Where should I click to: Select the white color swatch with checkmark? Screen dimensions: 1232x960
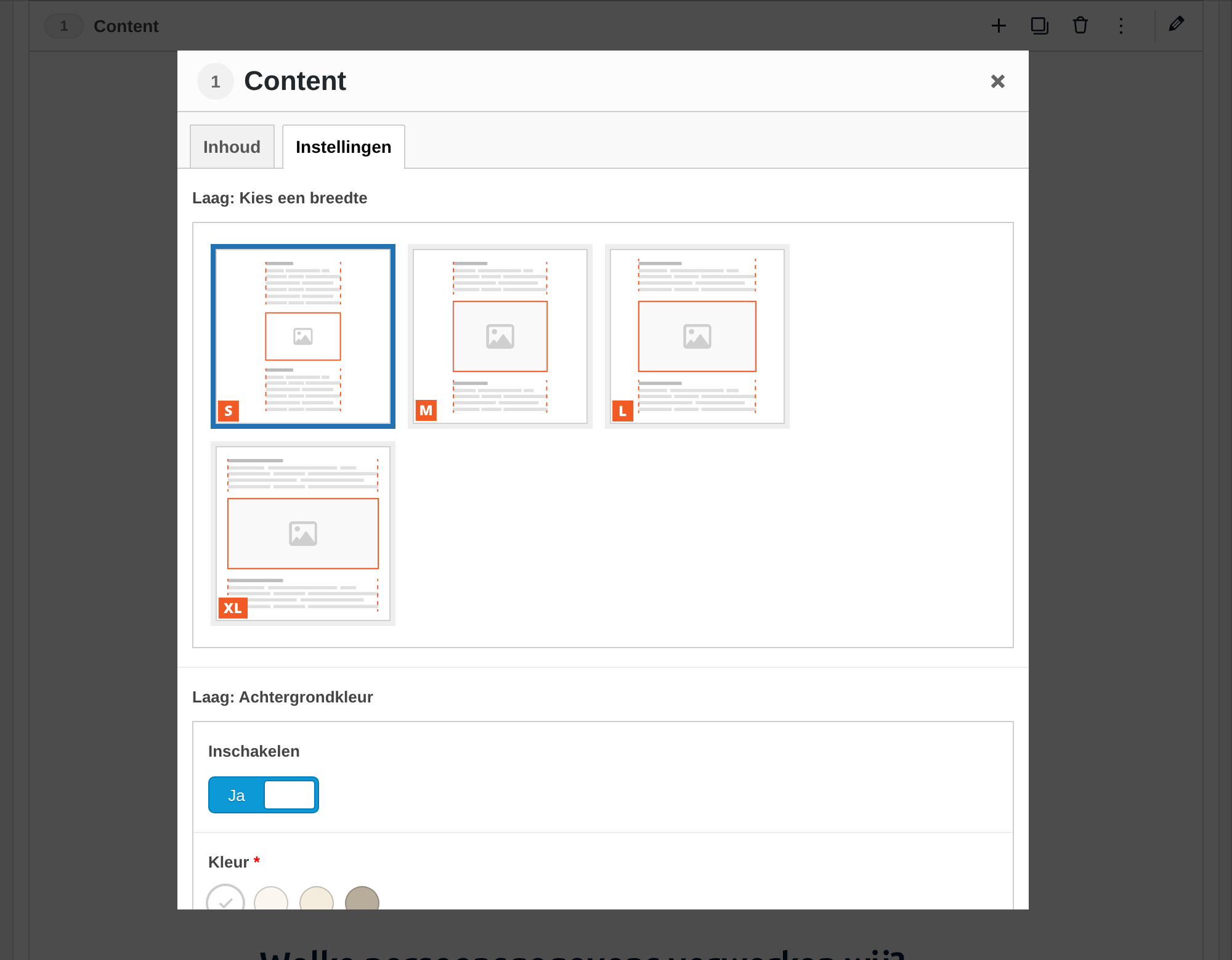pos(225,898)
